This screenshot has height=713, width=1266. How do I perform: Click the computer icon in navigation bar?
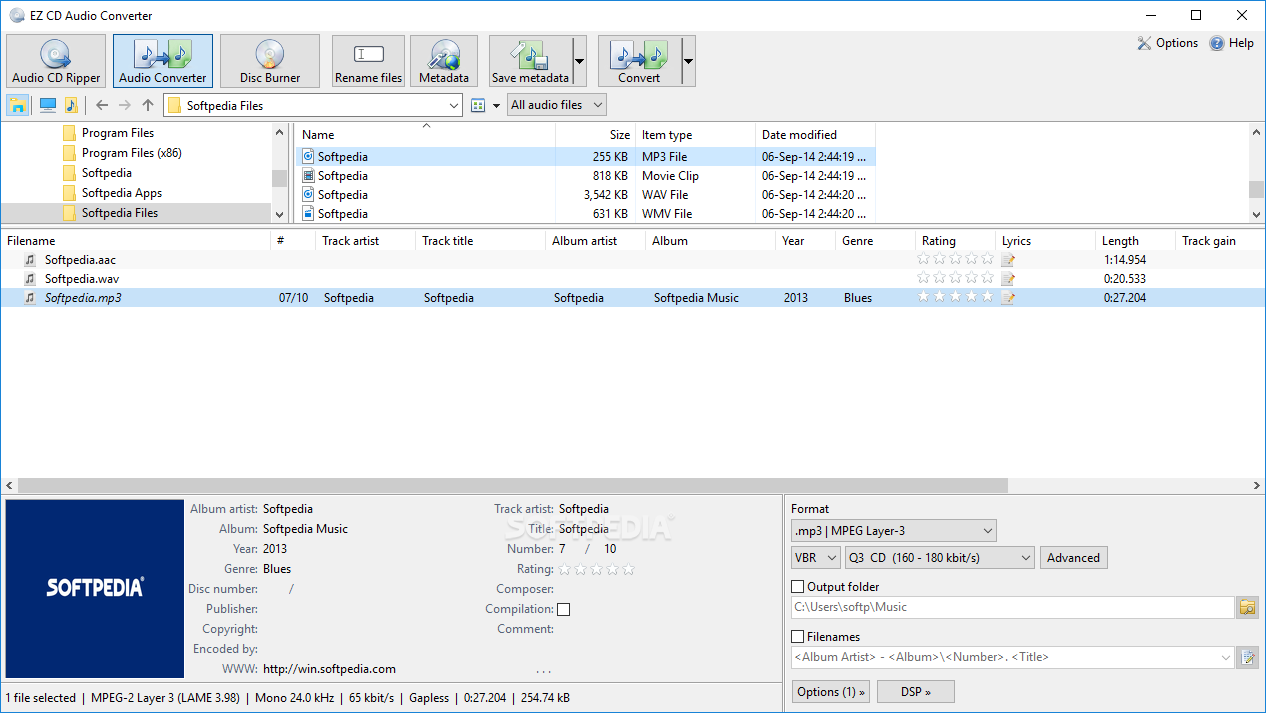click(x=47, y=105)
